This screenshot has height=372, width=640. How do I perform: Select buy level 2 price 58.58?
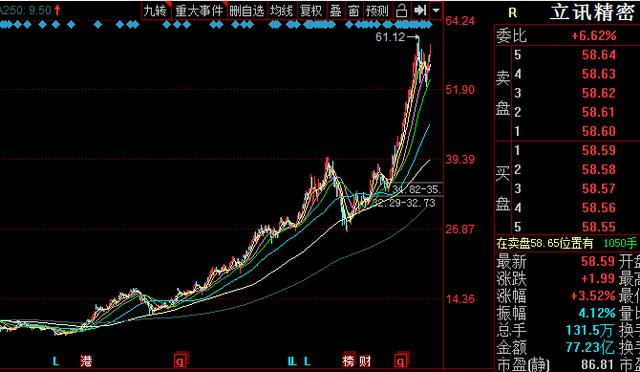(x=599, y=169)
